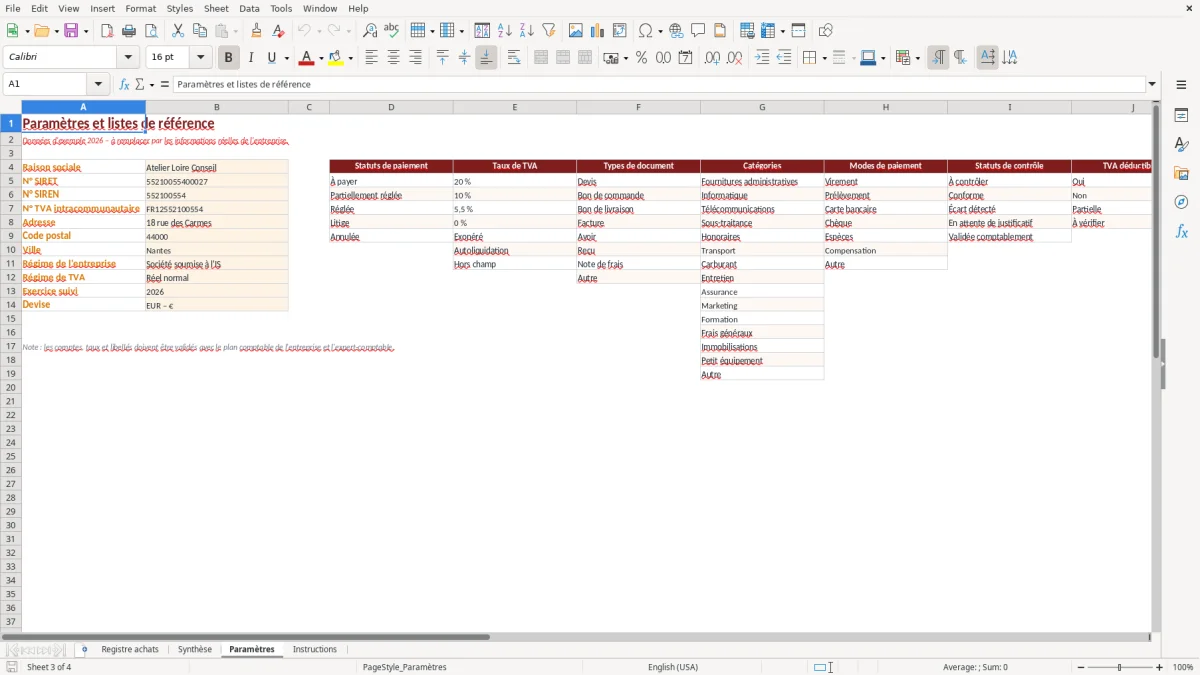Insert image icon
Screen dimensions: 1200x675
pos(576,31)
